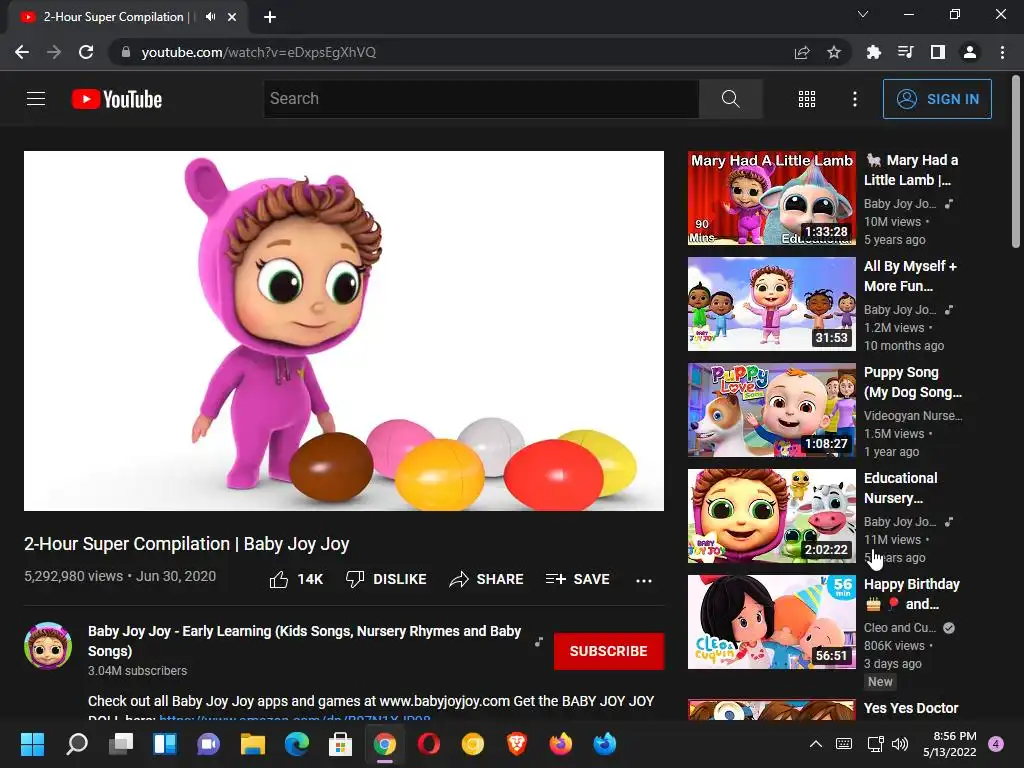This screenshot has width=1024, height=768.
Task: Open the YouTube hamburger guide menu
Action: [x=36, y=99]
